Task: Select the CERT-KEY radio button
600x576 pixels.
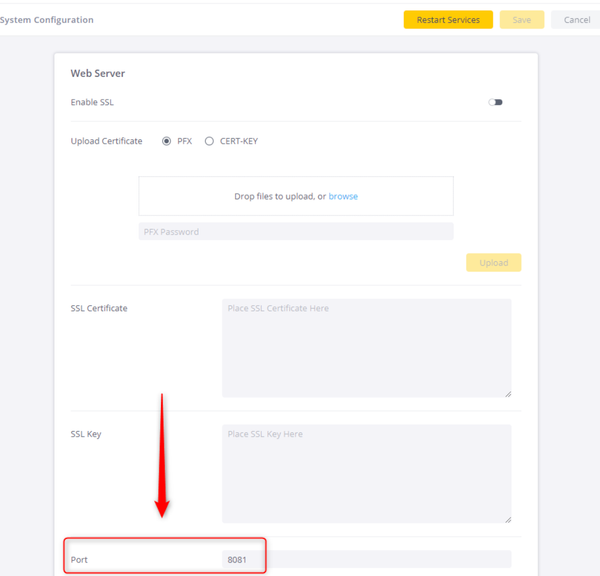Action: click(209, 141)
